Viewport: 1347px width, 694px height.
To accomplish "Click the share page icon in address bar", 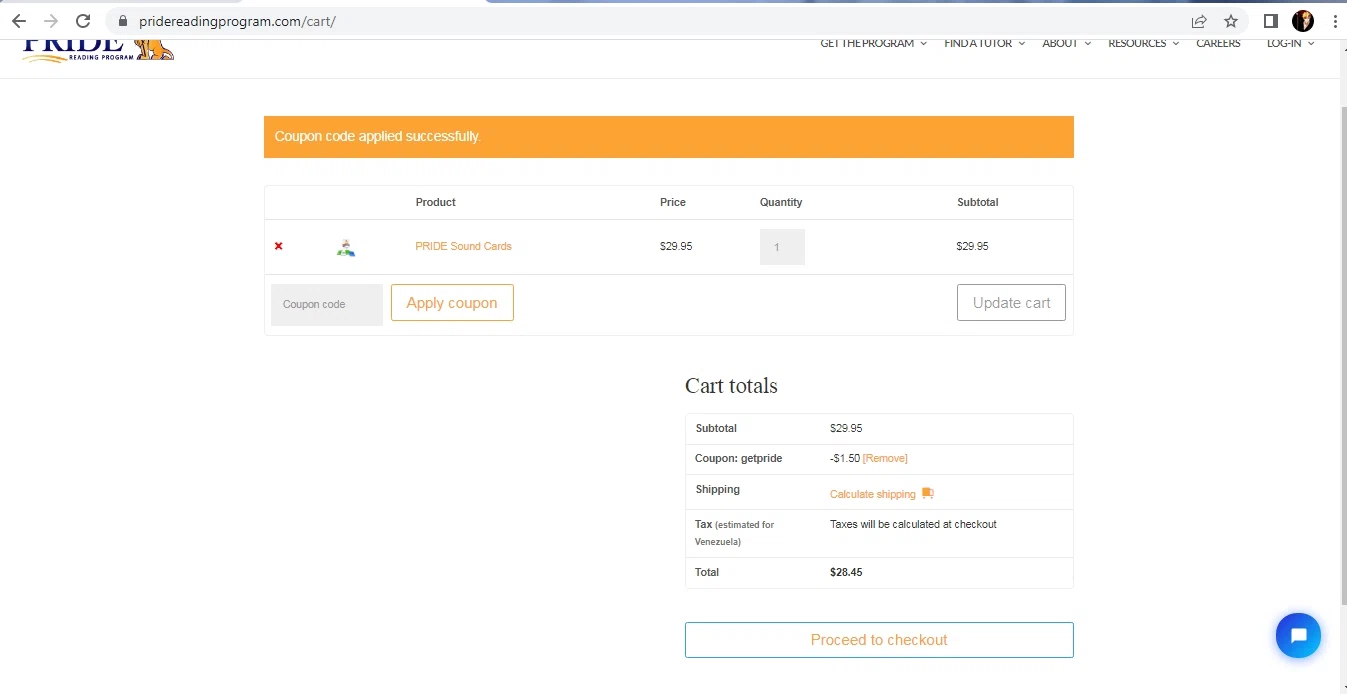I will 1199,21.
